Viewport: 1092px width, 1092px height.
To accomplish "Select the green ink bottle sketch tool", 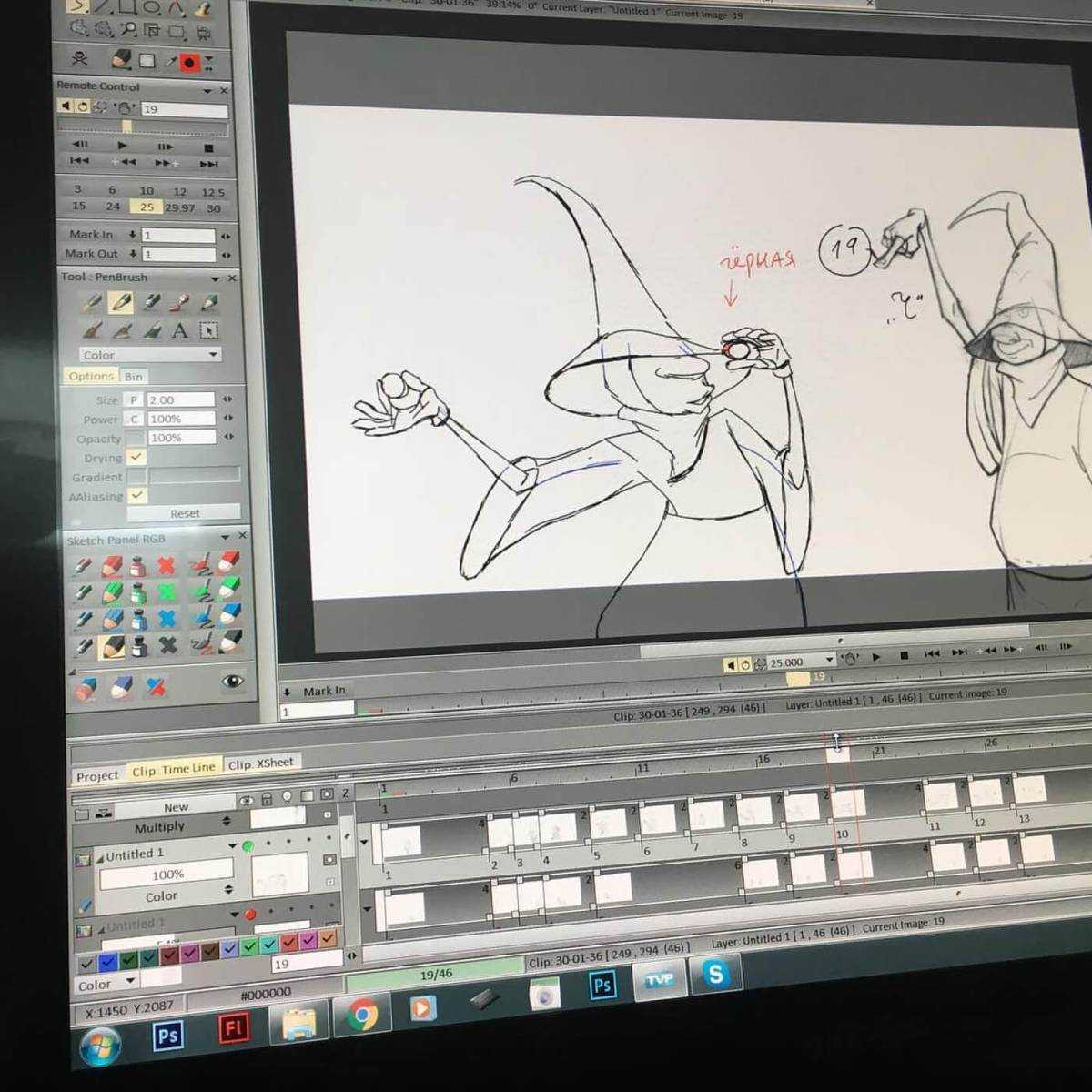I will pos(138,593).
